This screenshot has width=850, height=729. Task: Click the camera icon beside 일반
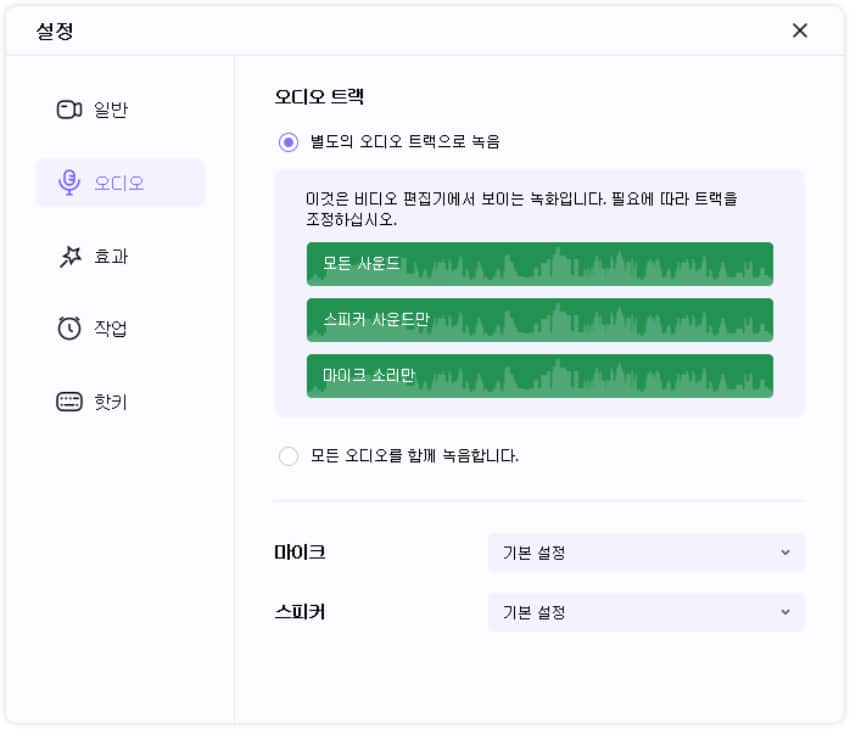pyautogui.click(x=69, y=110)
